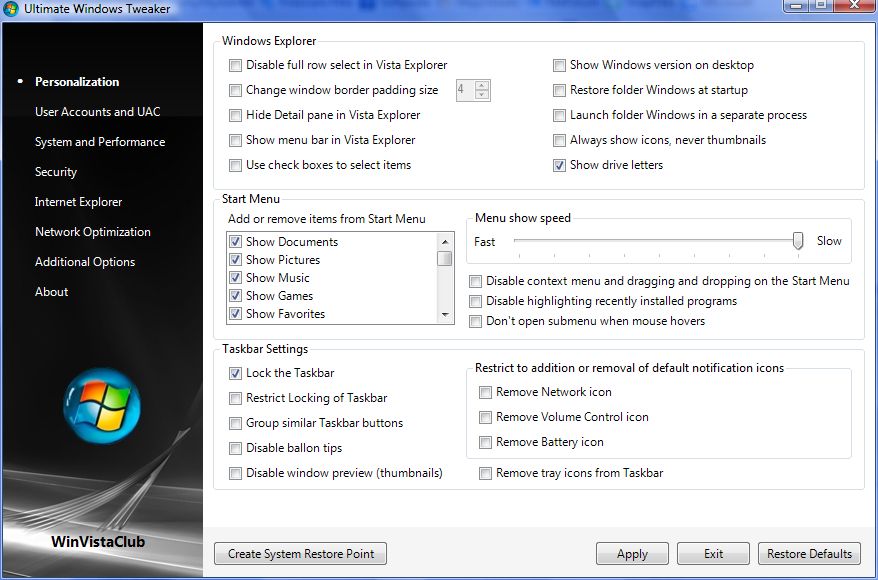Enable Disable highlighting recently installed programs
Image resolution: width=878 pixels, height=580 pixels.
(475, 301)
